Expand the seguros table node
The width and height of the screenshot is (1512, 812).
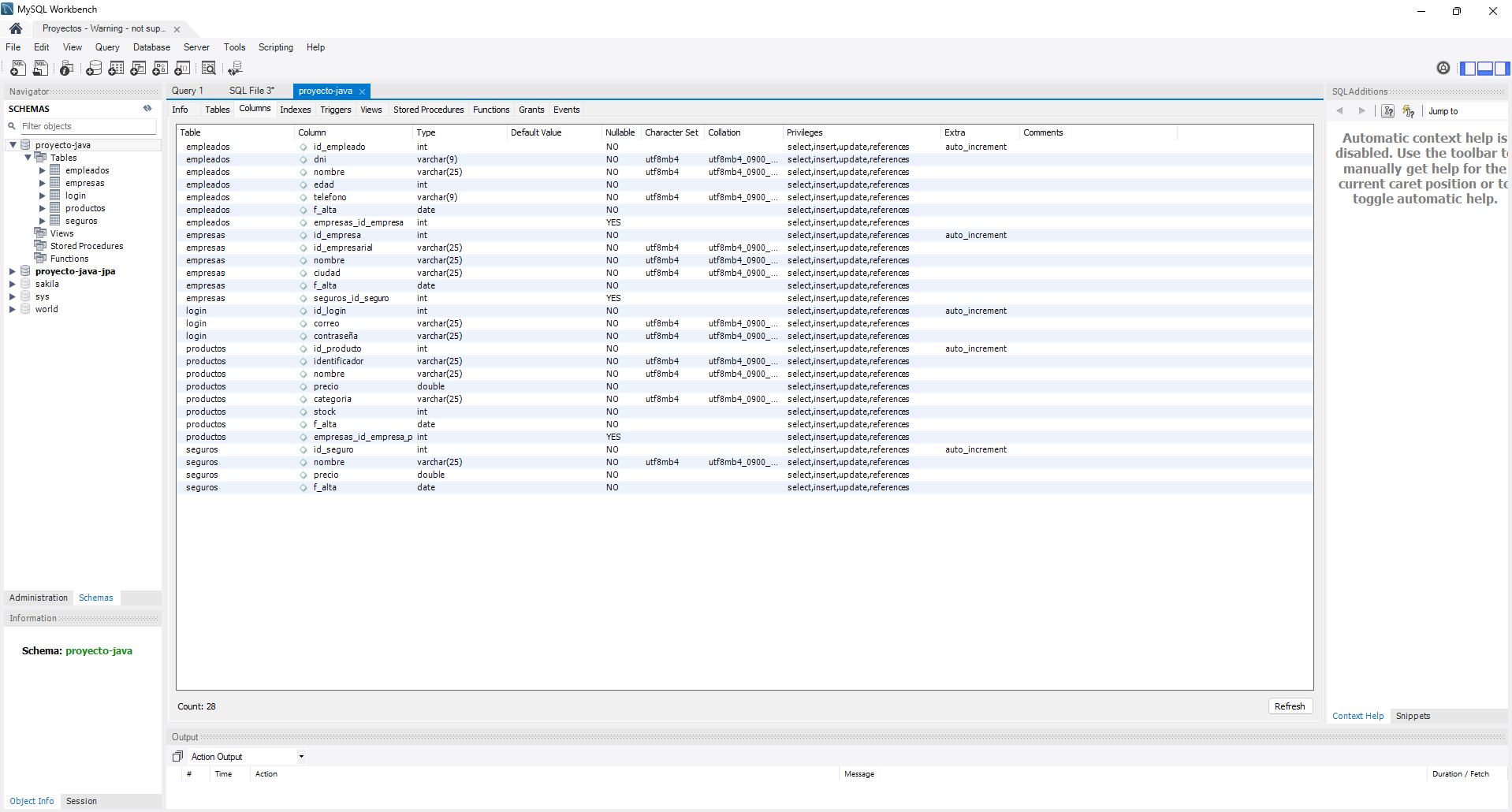[x=43, y=221]
